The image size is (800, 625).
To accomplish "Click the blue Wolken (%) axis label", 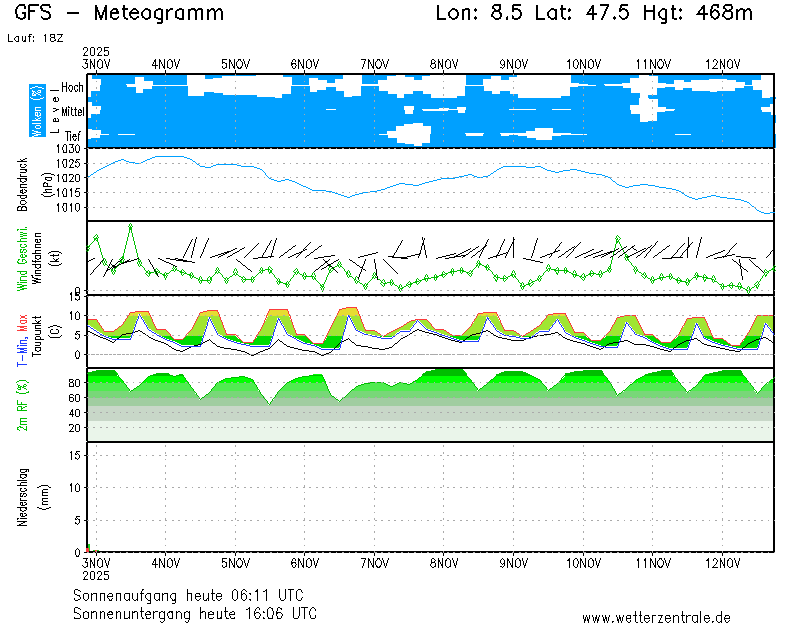I will point(37,110).
